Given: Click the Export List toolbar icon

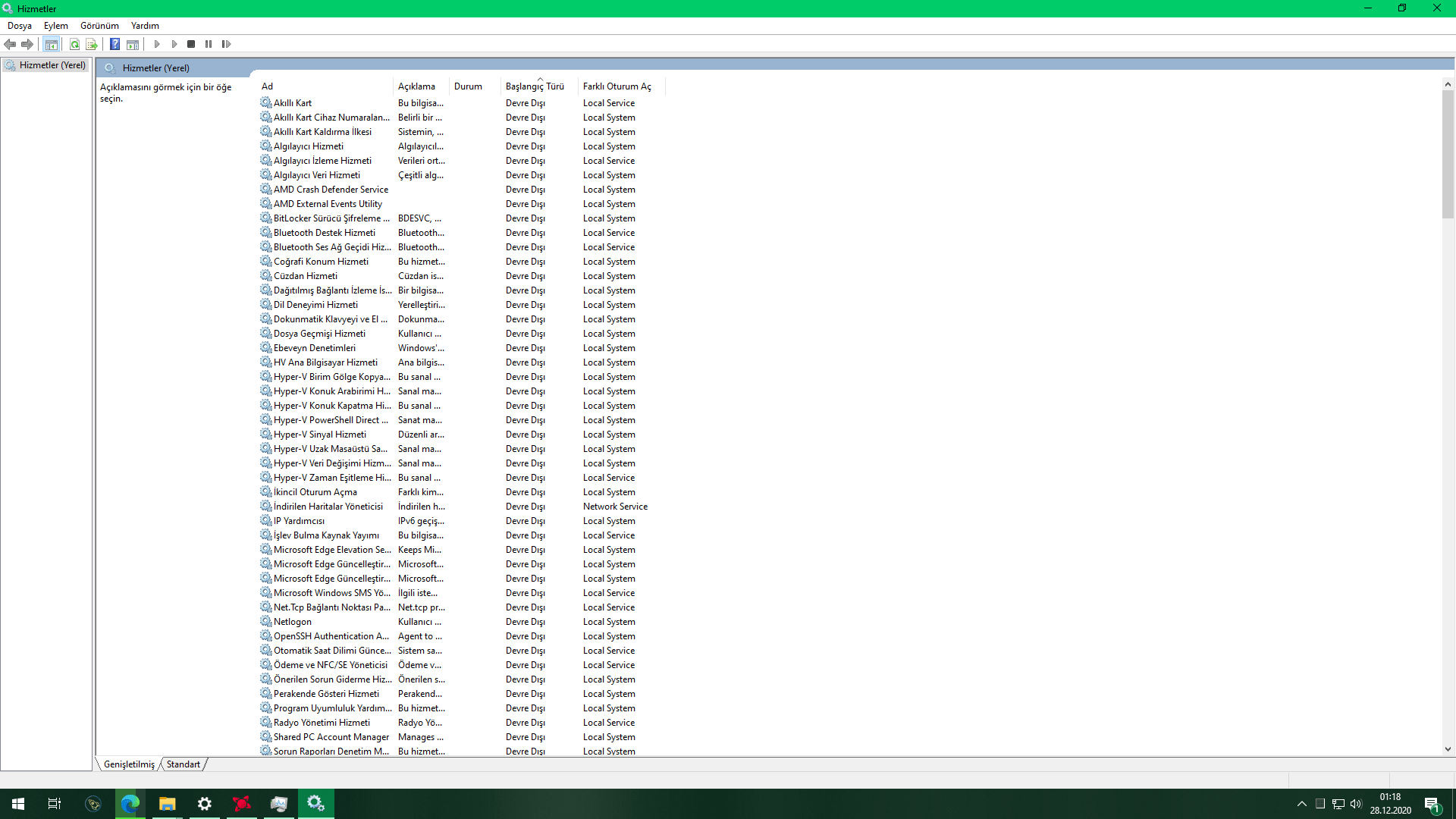Looking at the screenshot, I should pyautogui.click(x=92, y=44).
